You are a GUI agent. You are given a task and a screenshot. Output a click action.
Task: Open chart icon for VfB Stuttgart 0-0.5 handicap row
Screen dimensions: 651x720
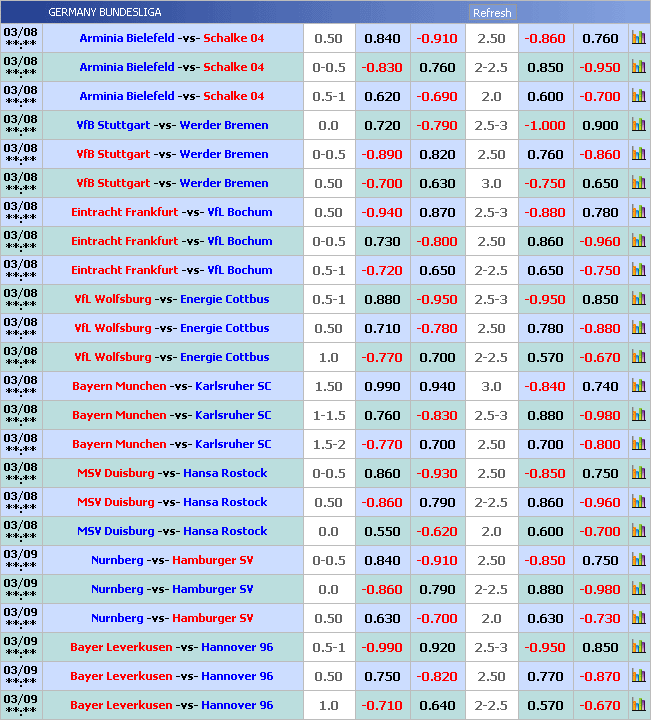tap(639, 153)
